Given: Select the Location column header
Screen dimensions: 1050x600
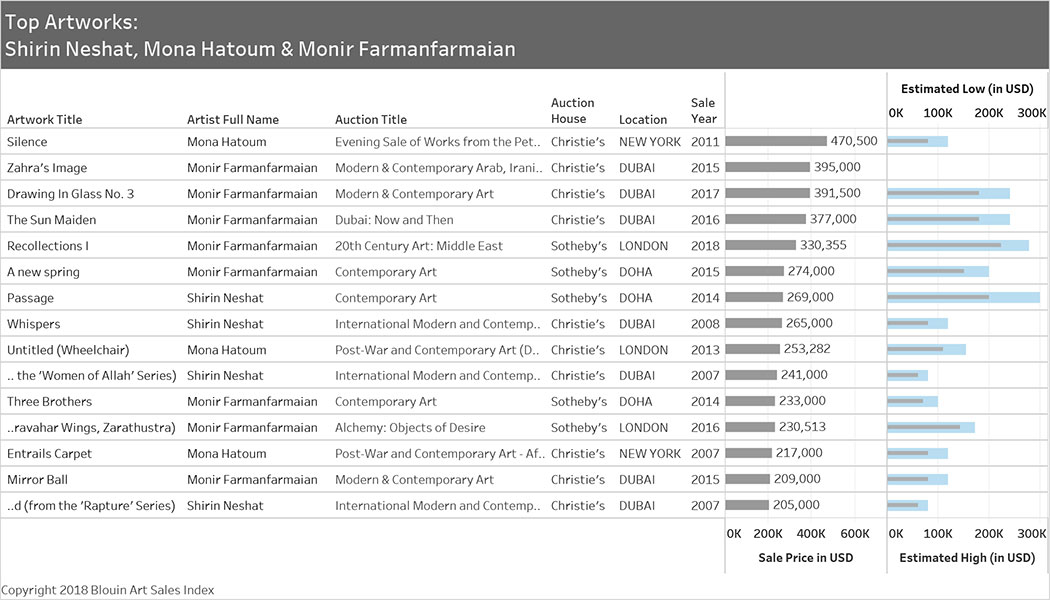Looking at the screenshot, I should [x=643, y=120].
